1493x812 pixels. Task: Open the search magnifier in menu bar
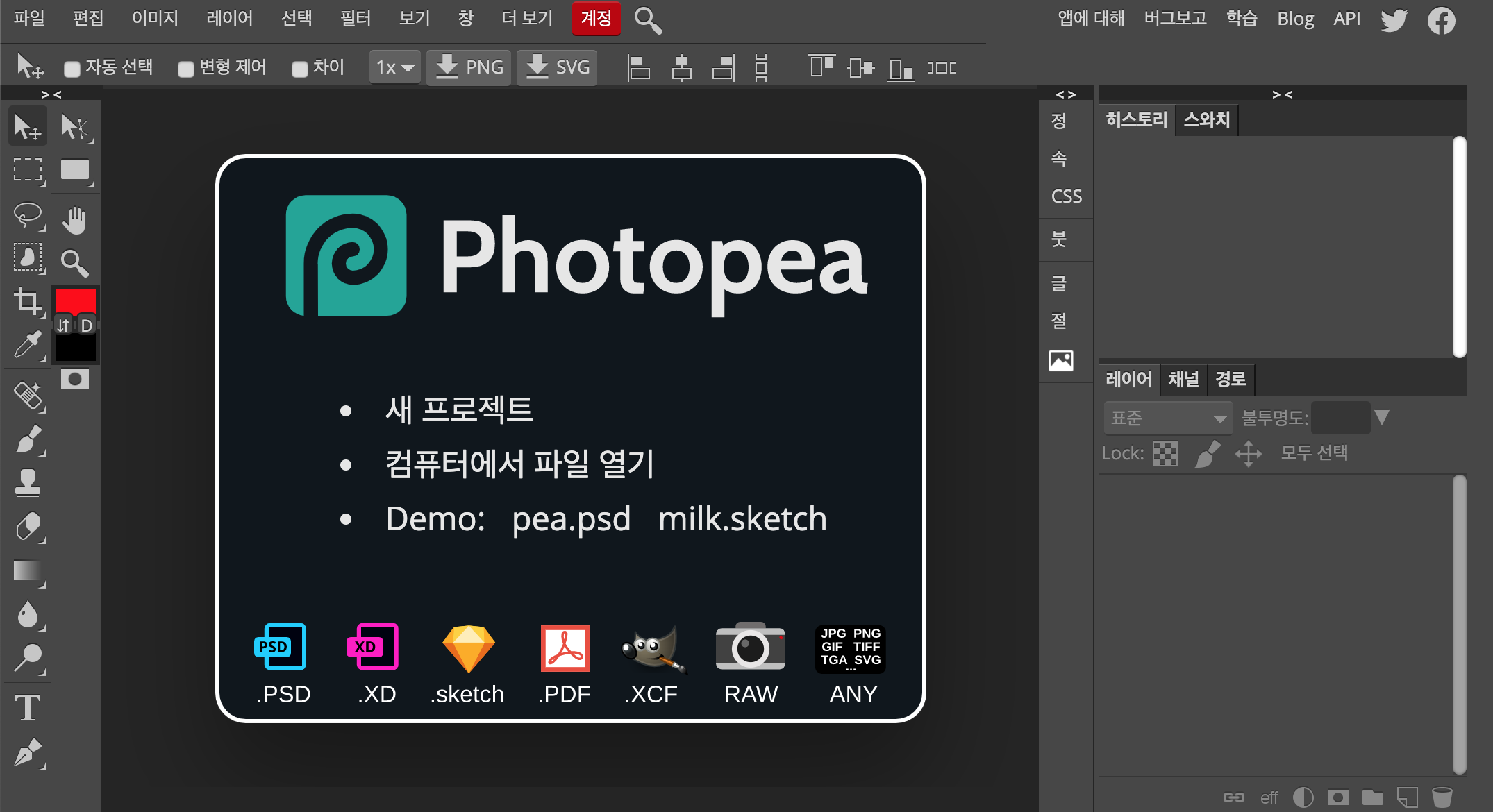(x=647, y=20)
